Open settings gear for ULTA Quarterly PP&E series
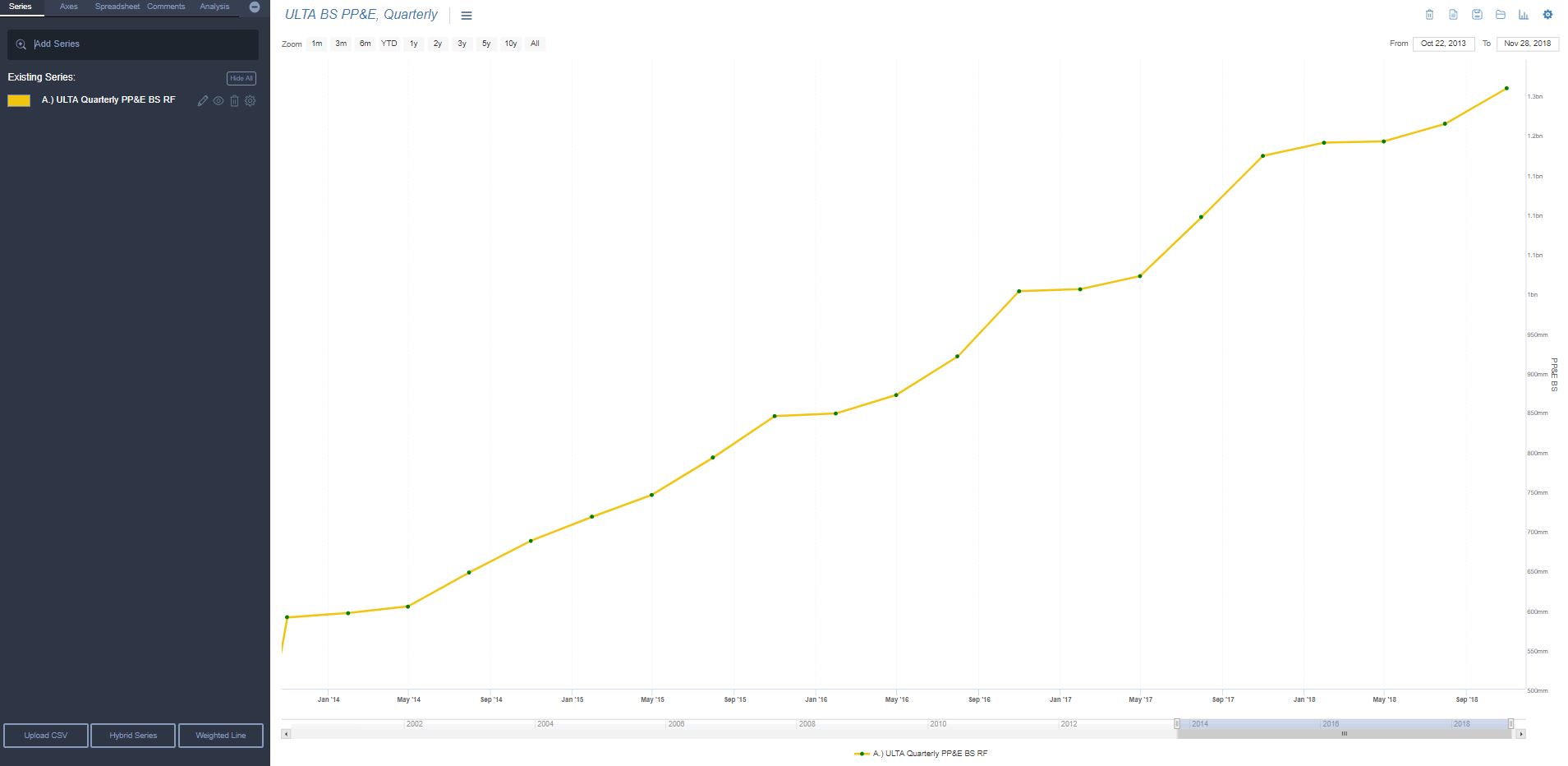The width and height of the screenshot is (1568, 766). point(251,100)
